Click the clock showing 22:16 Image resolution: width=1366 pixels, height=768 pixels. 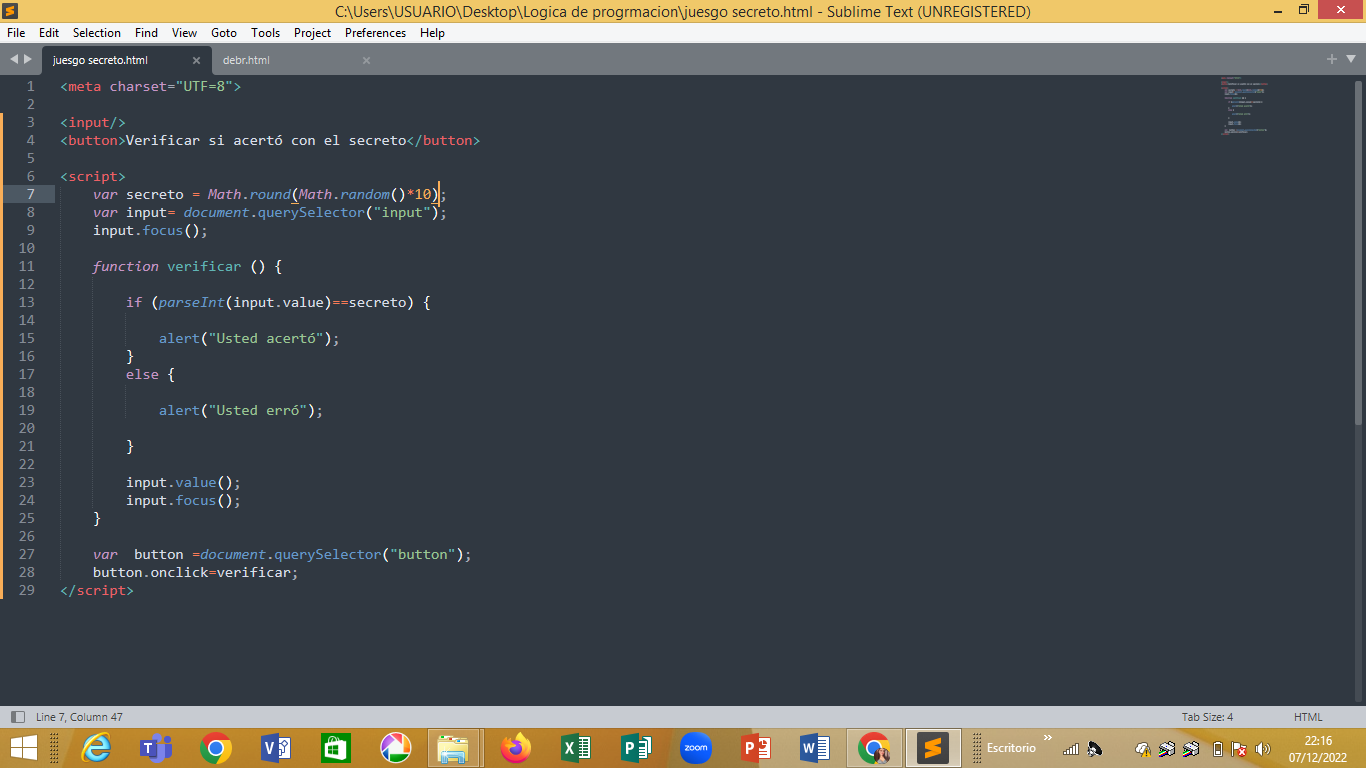tap(1318, 741)
